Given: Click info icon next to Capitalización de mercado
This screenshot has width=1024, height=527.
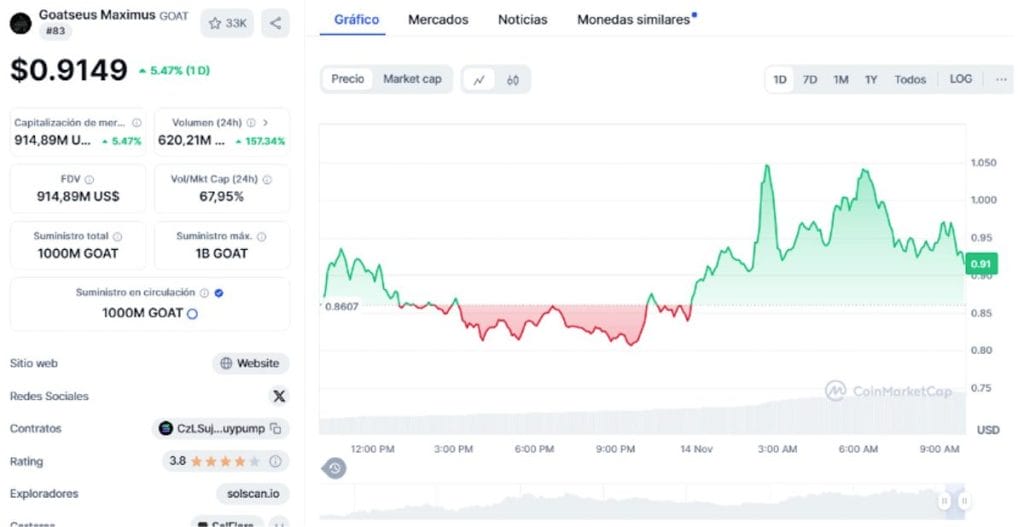Looking at the screenshot, I should point(136,123).
